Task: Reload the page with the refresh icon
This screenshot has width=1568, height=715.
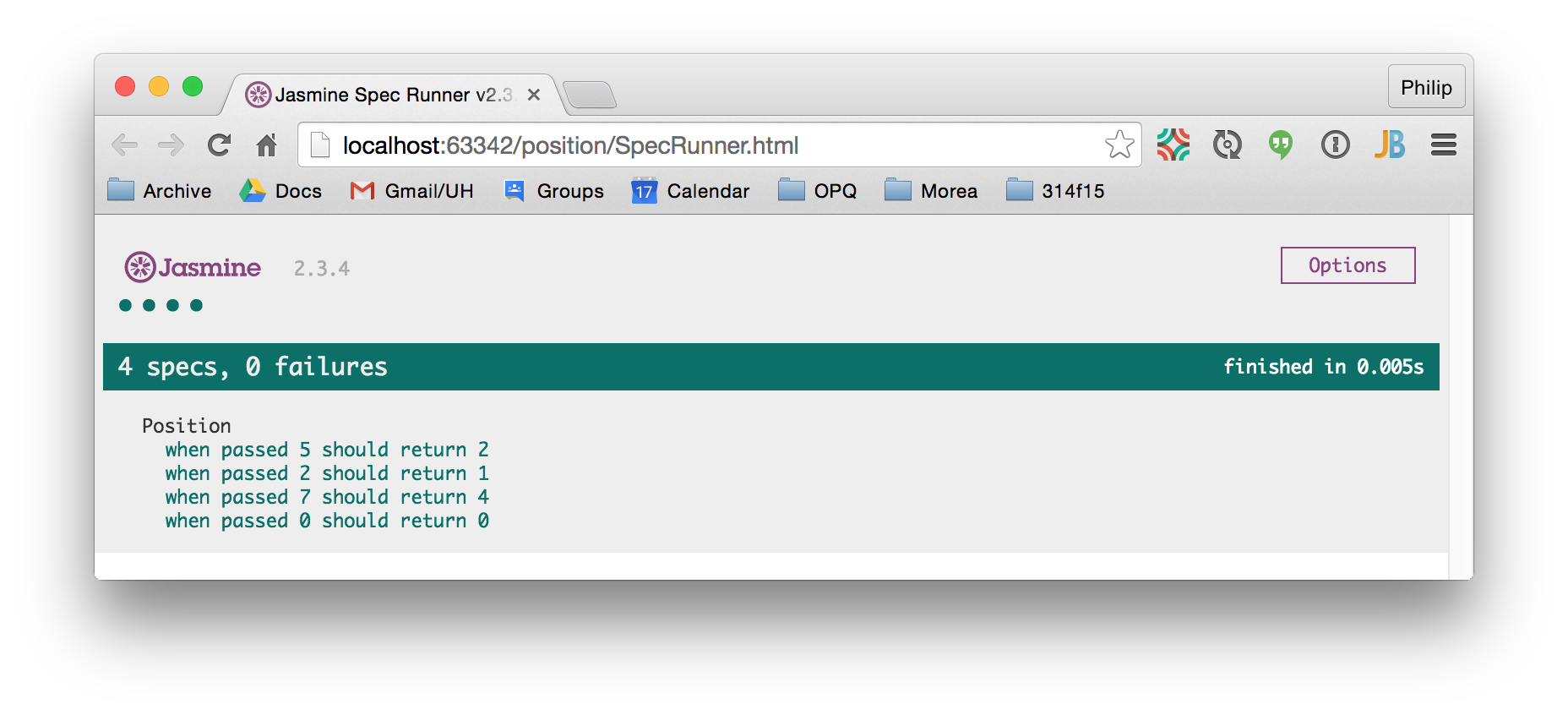Action: 220,145
